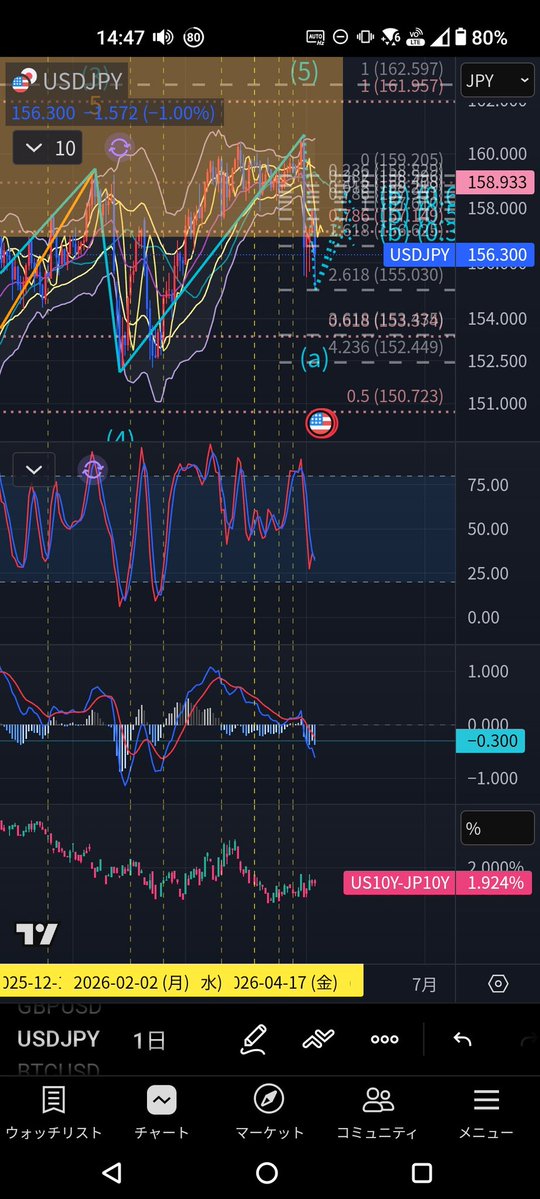Tap the TradingView logo
This screenshot has height=1199, width=540.
[37, 934]
